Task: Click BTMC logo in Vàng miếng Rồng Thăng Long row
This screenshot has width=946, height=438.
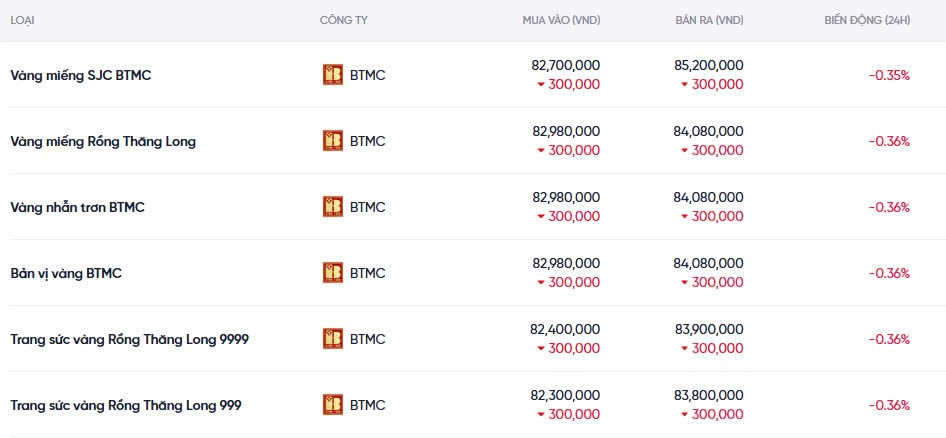Action: click(x=333, y=141)
